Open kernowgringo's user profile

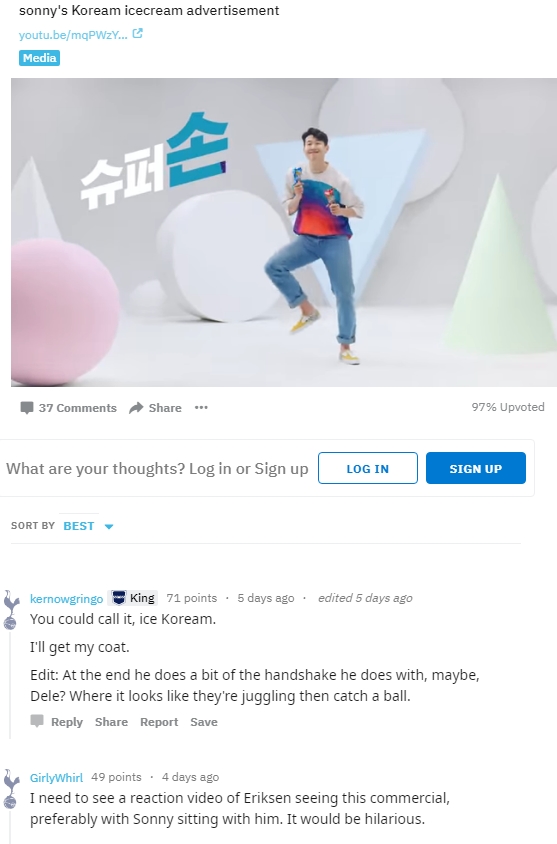pyautogui.click(x=66, y=599)
